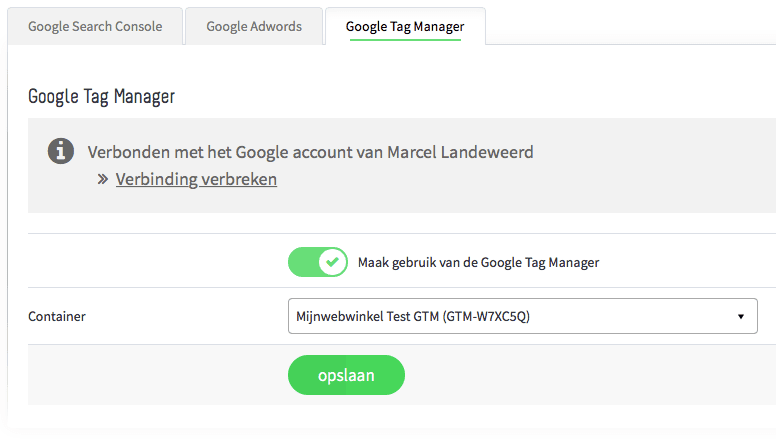Click the Container field label
The height and width of the screenshot is (446, 776).
tap(57, 316)
